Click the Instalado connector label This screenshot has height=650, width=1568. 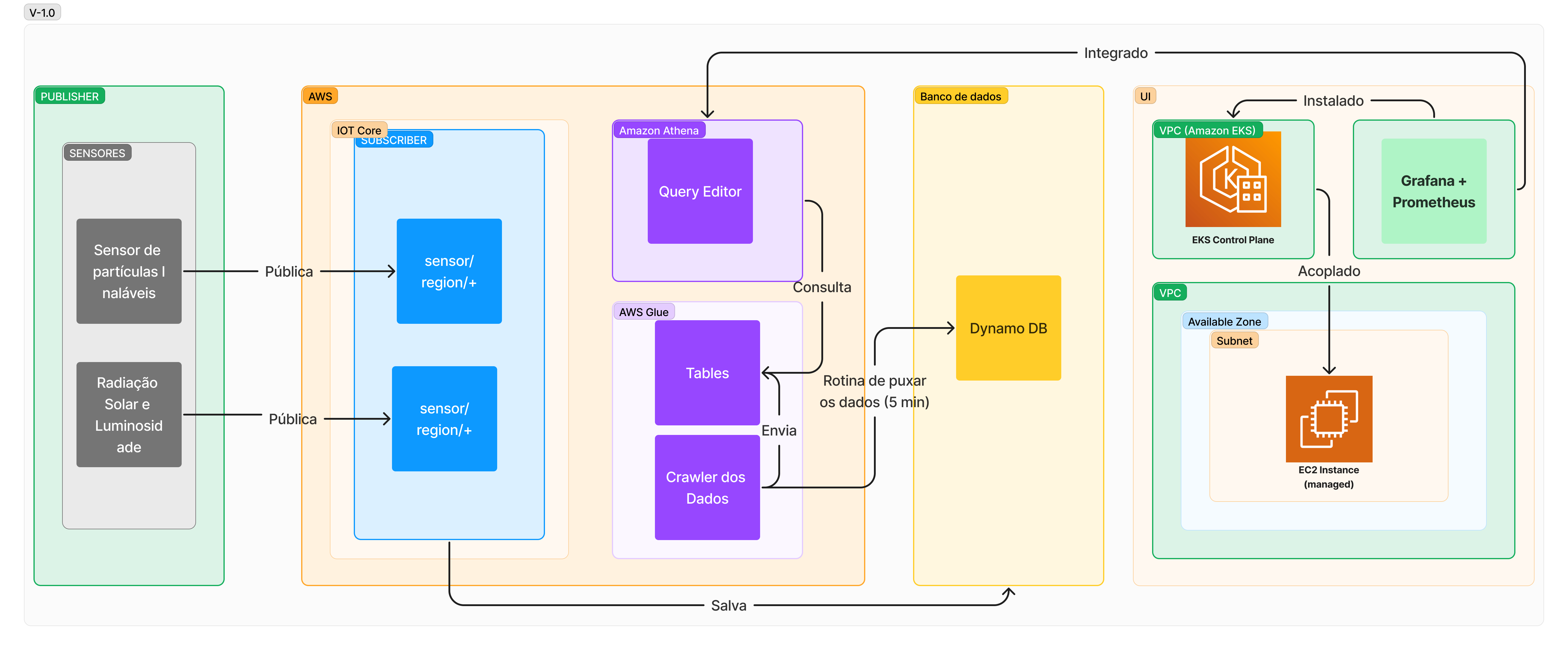pos(1333,100)
